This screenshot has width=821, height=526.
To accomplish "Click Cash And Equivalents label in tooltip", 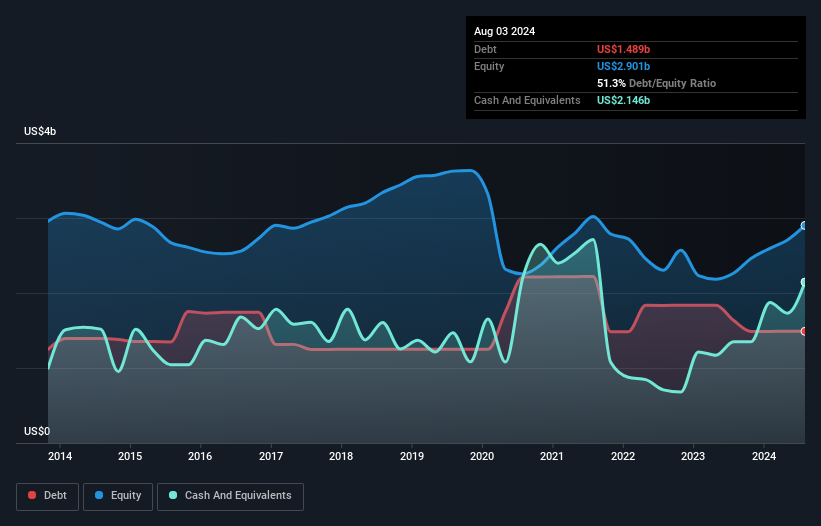I will 527,100.
